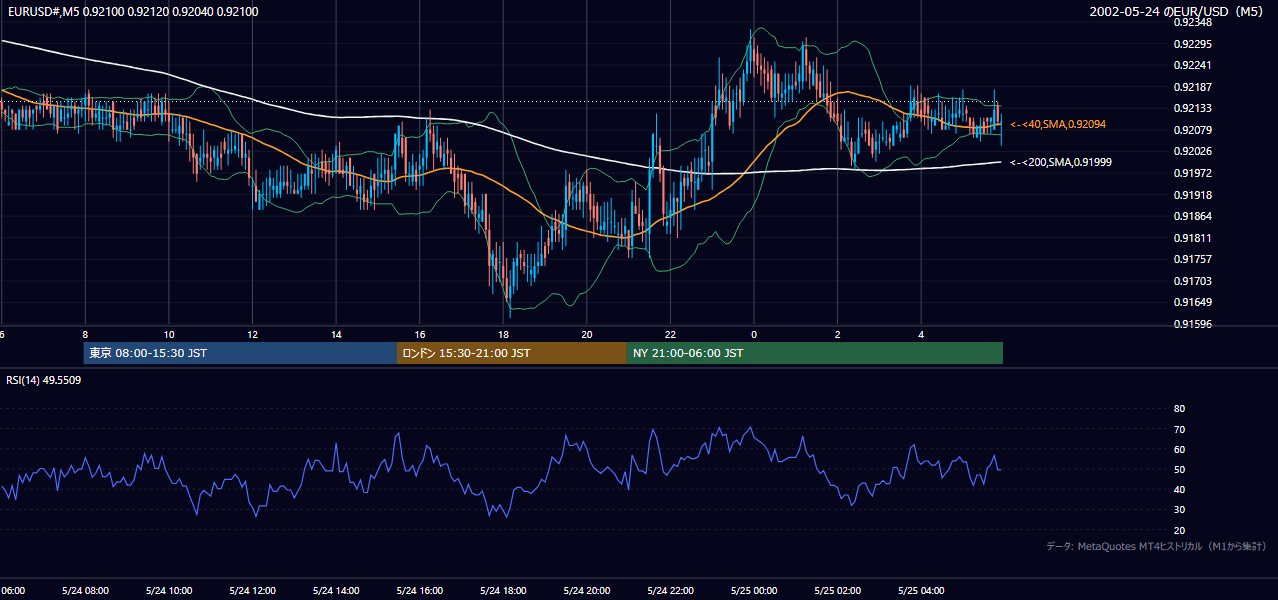Click the 5/25 04:00 date label
This screenshot has height=600, width=1278.
pyautogui.click(x=921, y=591)
